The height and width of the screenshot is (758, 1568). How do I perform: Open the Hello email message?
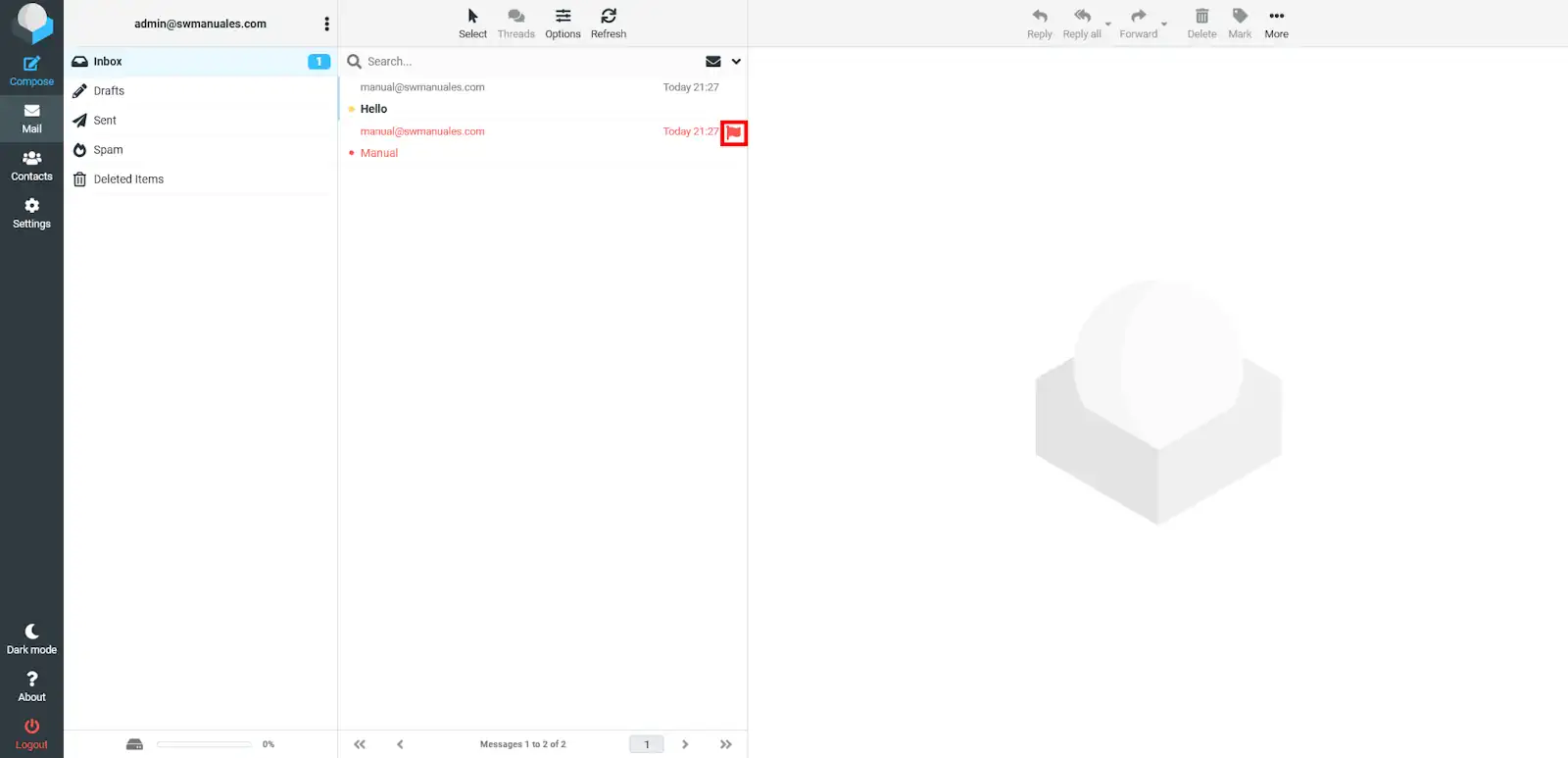pos(373,109)
